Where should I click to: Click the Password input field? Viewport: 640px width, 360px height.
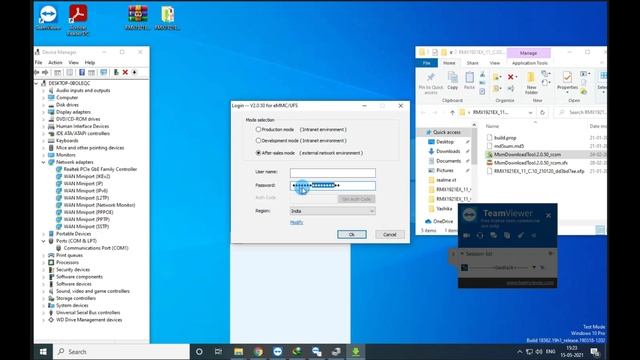333,186
